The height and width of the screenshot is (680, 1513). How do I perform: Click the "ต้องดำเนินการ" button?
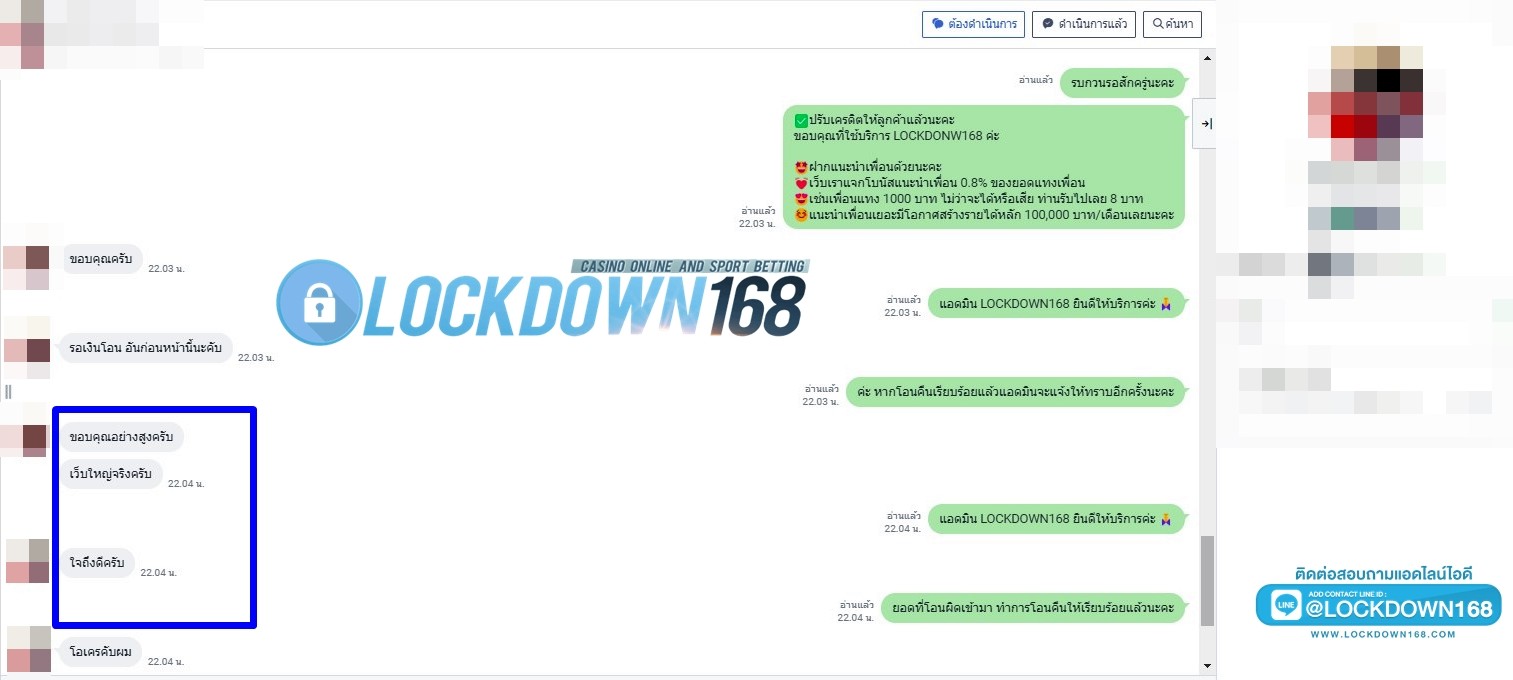click(973, 24)
